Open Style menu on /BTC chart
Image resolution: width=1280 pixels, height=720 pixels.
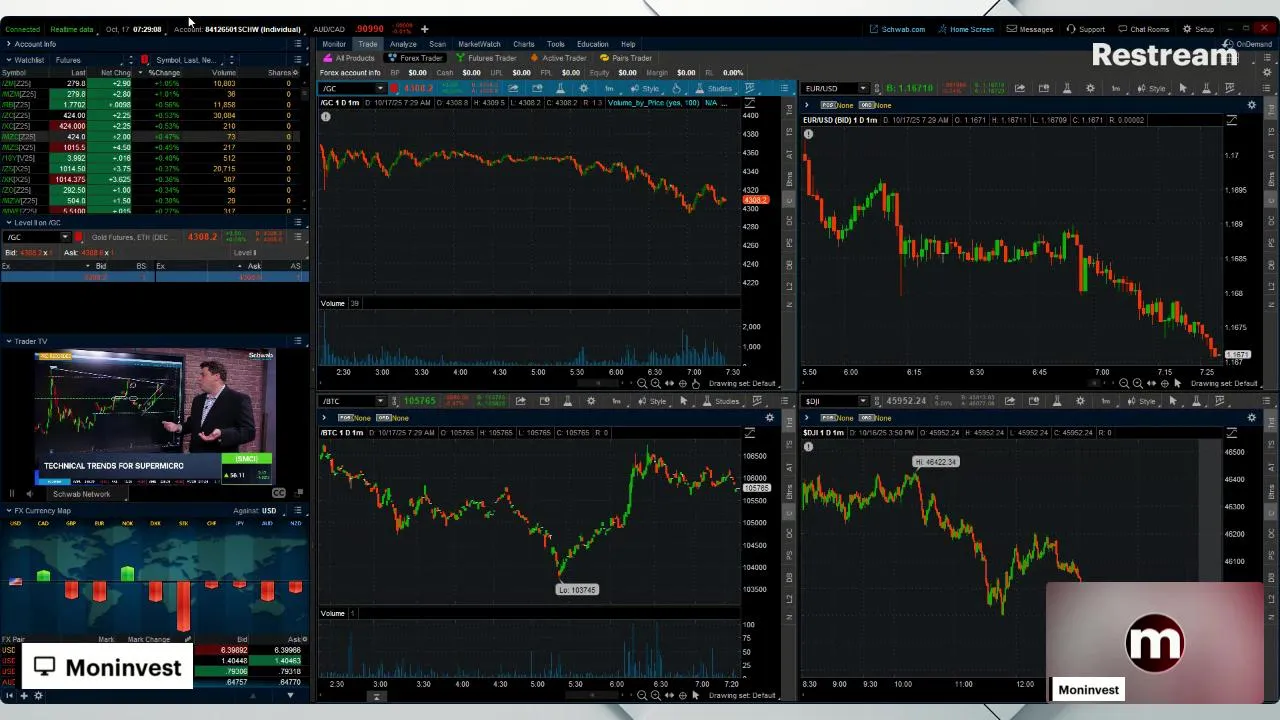coord(653,401)
